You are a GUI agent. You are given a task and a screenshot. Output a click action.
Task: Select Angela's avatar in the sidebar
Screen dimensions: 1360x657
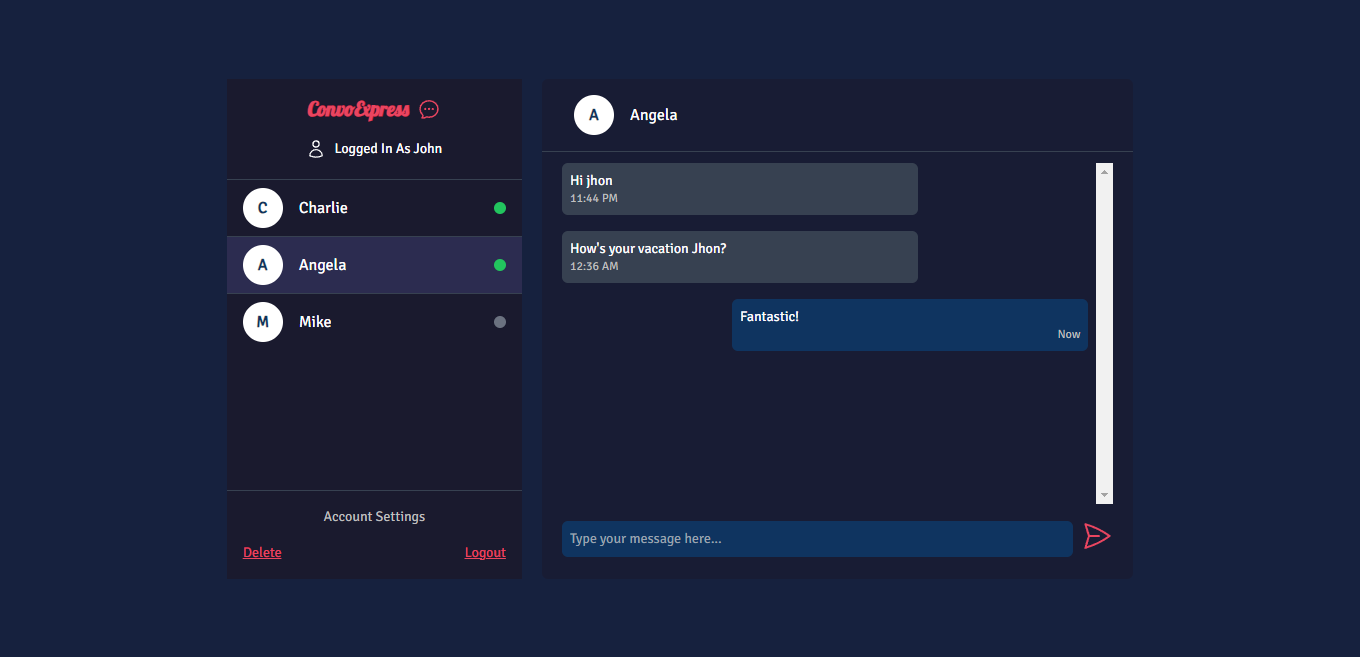pyautogui.click(x=262, y=265)
